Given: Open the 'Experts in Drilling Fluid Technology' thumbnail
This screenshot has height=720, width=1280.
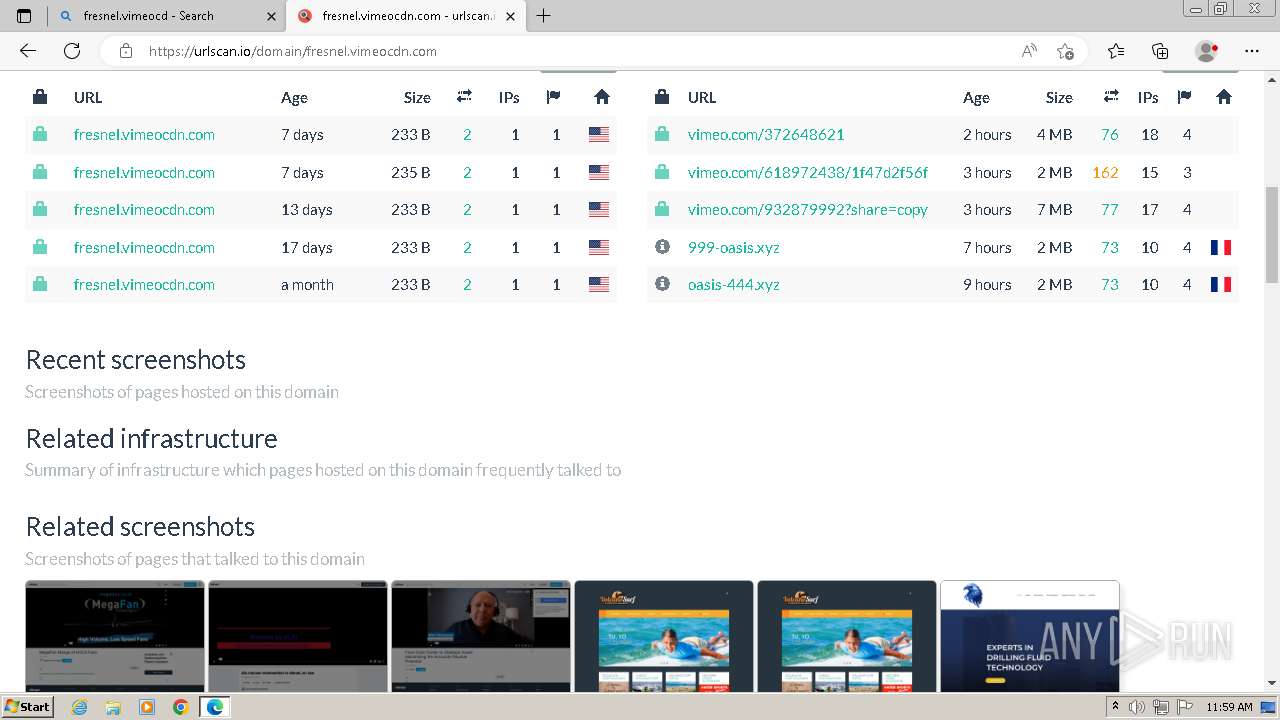Looking at the screenshot, I should coord(1030,636).
